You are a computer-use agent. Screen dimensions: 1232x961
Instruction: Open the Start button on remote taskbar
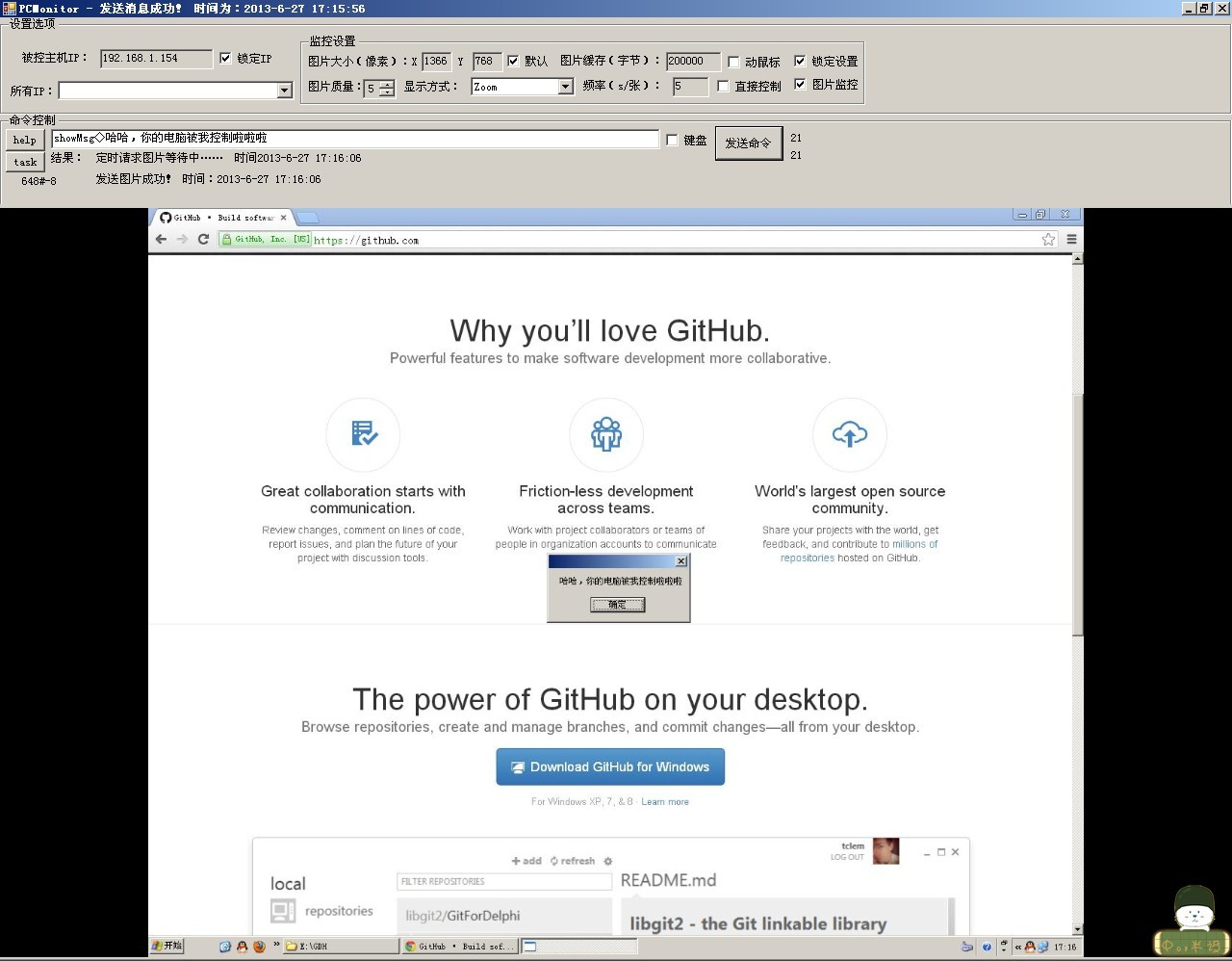coord(167,946)
